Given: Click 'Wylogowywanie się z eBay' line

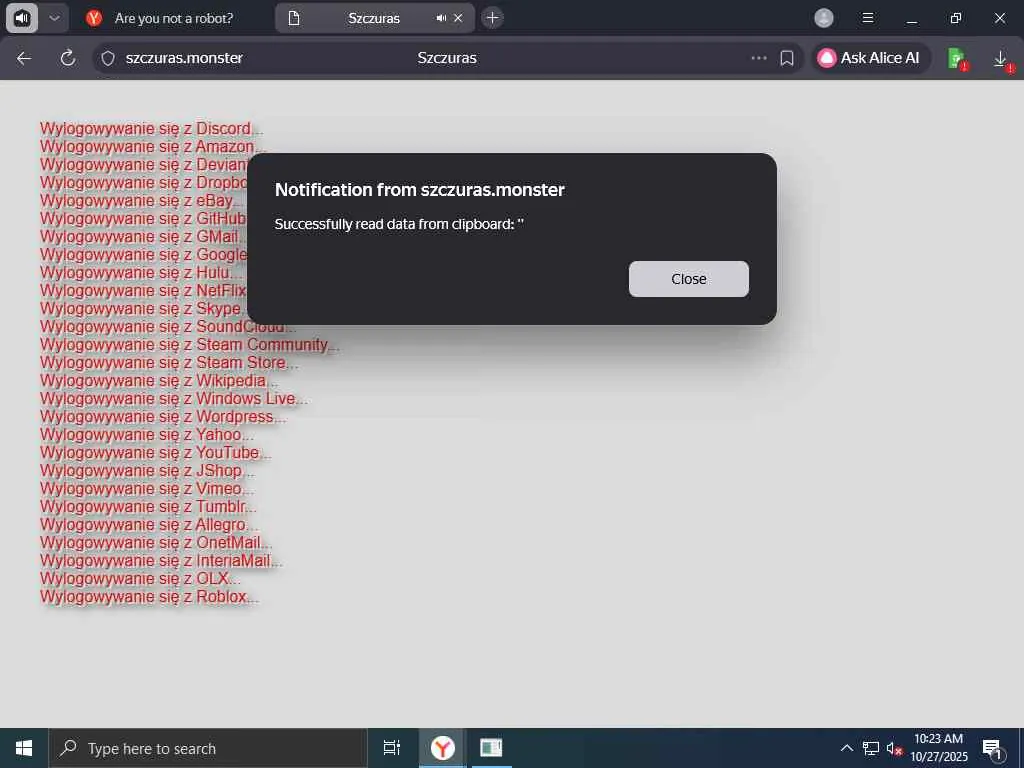Looking at the screenshot, I should pos(142,200).
